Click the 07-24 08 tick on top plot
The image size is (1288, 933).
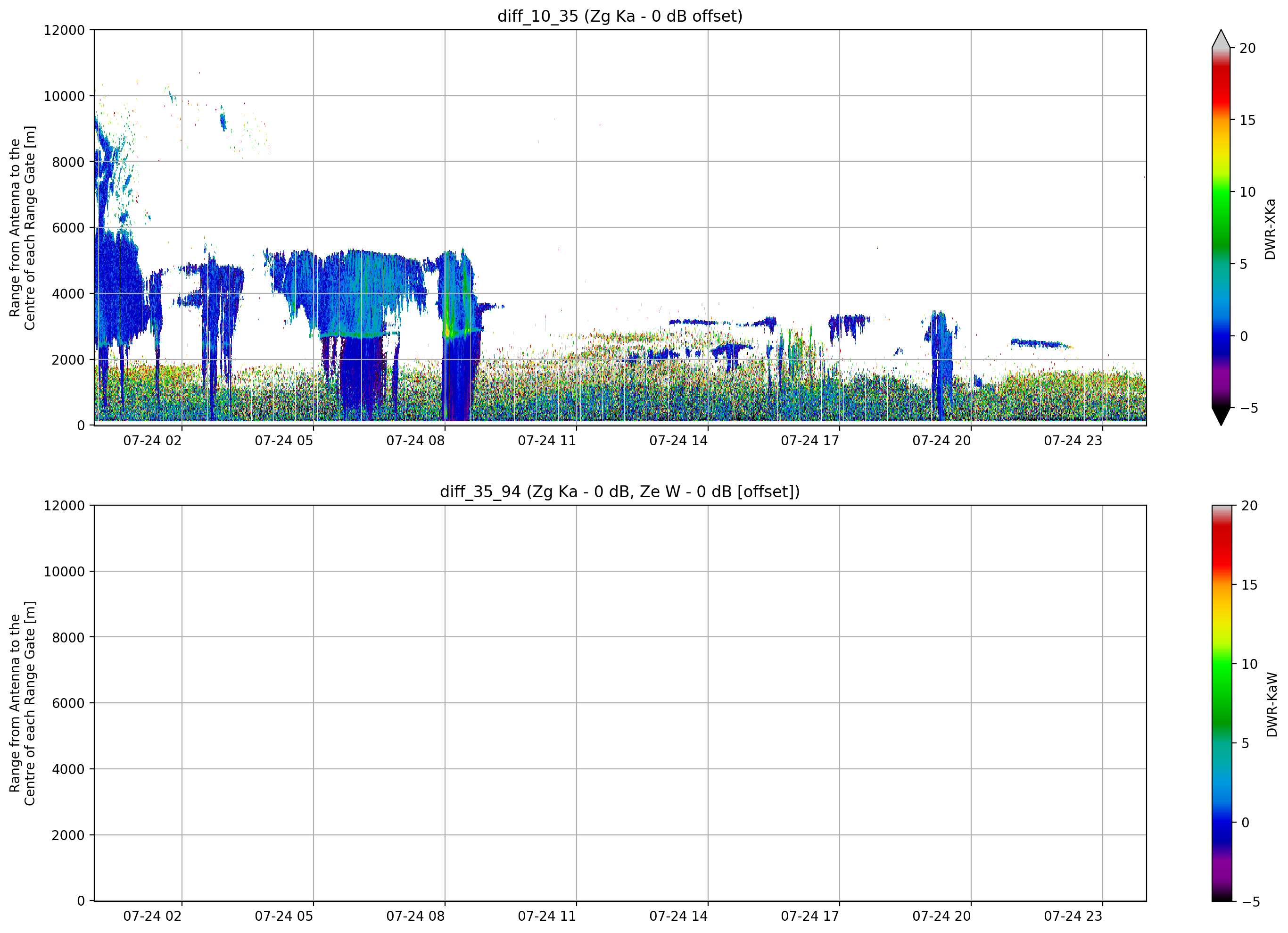point(415,441)
